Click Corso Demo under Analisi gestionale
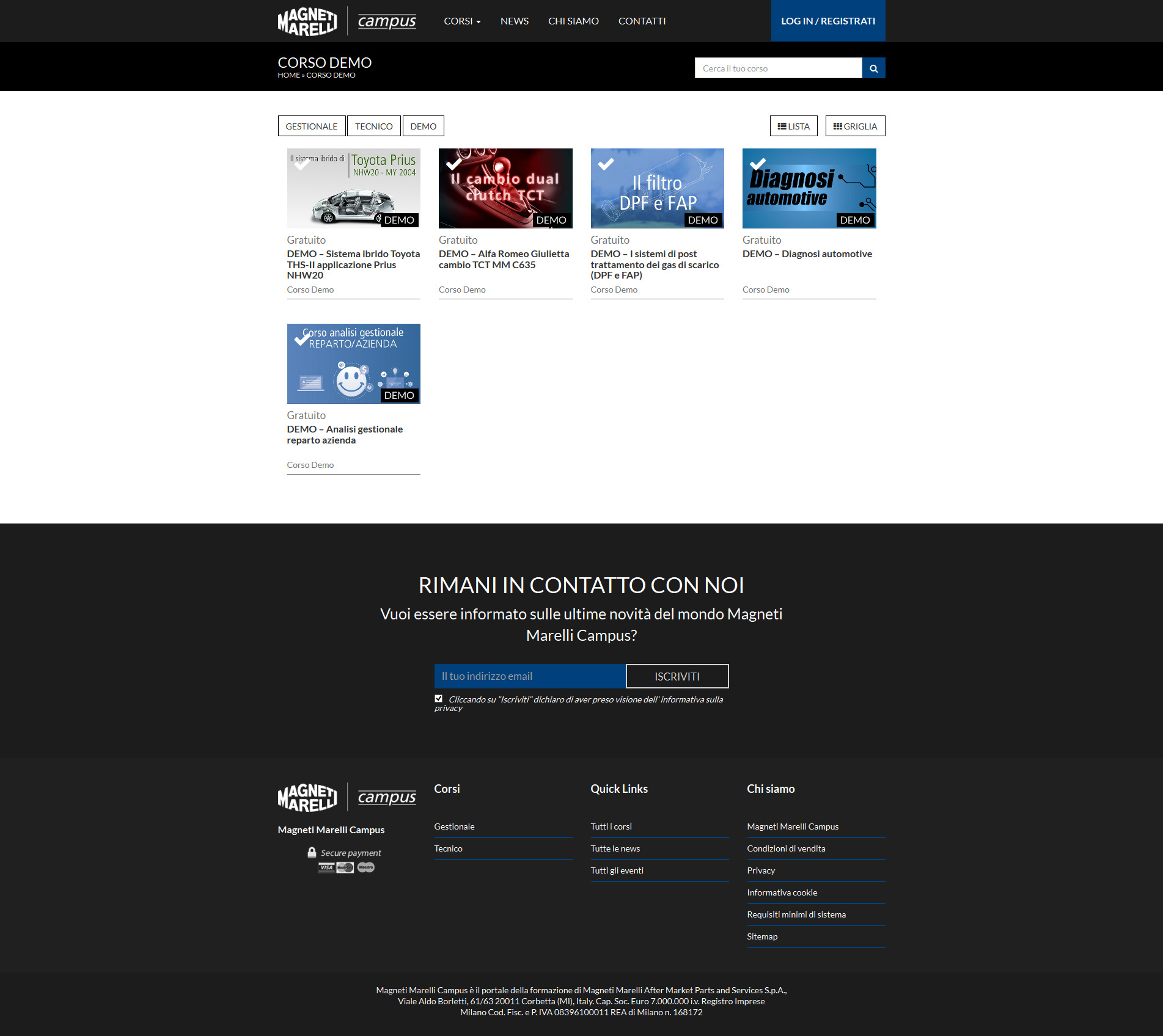This screenshot has height=1036, width=1163. 310,465
